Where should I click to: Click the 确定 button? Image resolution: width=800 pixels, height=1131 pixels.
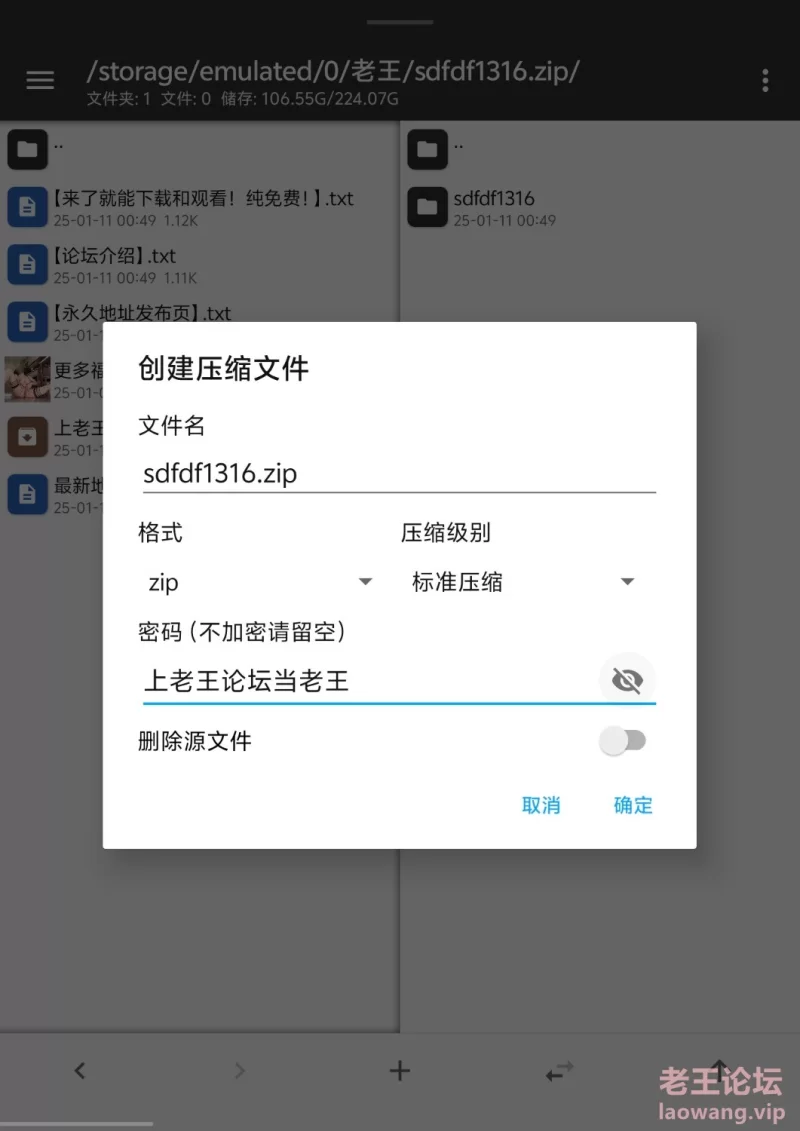click(x=633, y=805)
